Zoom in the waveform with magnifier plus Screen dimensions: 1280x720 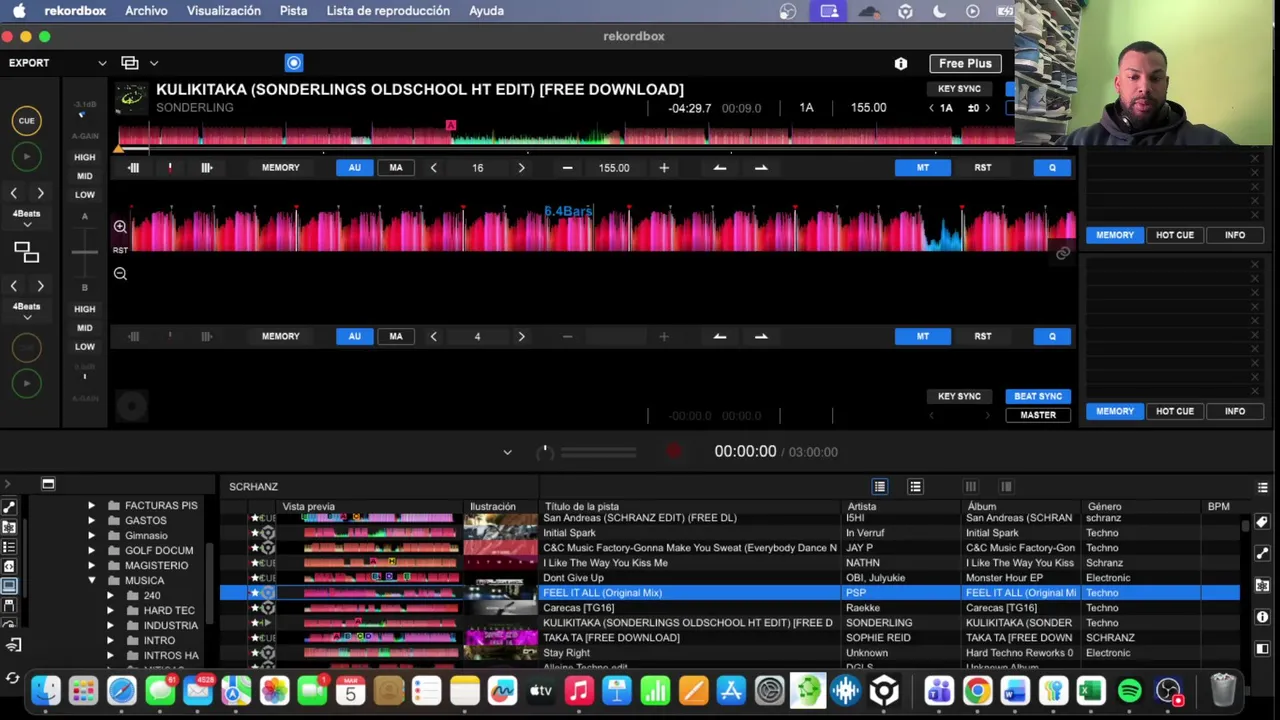pos(120,227)
